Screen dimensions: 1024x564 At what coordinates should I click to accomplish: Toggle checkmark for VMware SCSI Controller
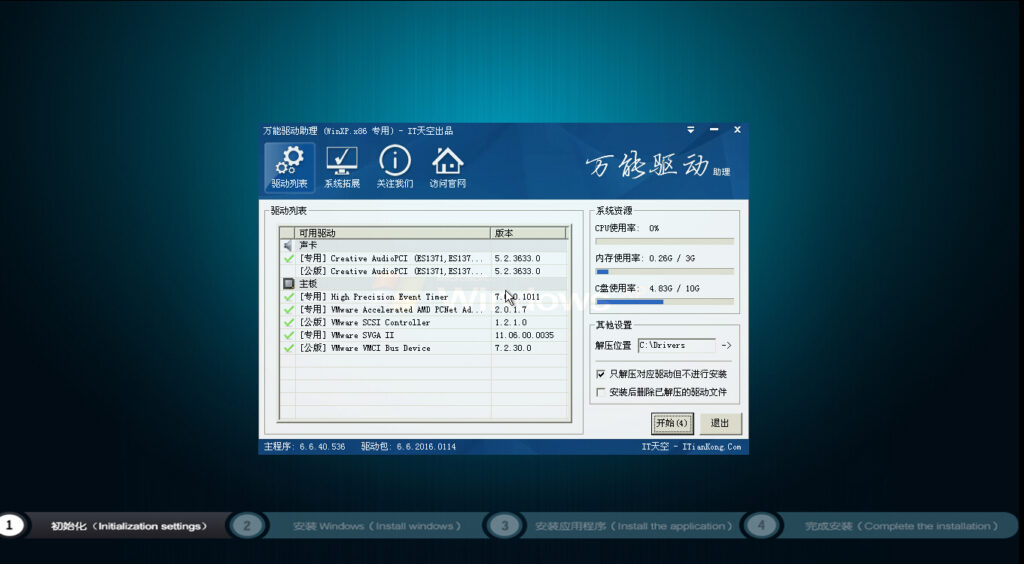(288, 322)
